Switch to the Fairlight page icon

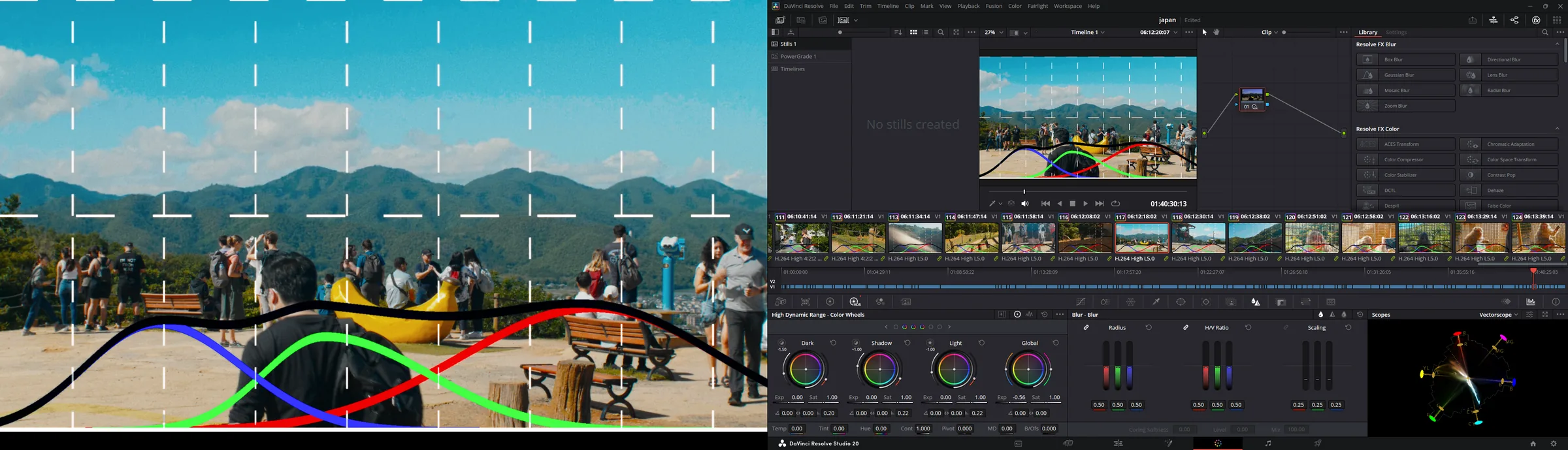[1267, 443]
